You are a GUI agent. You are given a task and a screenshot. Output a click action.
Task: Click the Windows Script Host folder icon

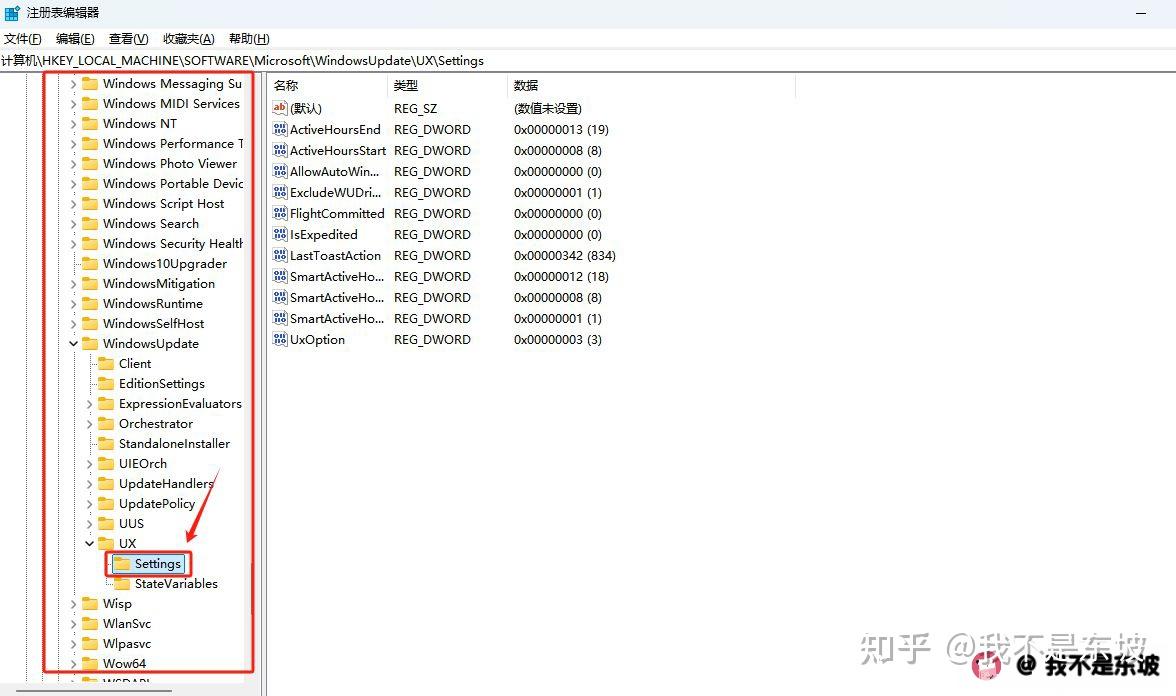pyautogui.click(x=90, y=204)
